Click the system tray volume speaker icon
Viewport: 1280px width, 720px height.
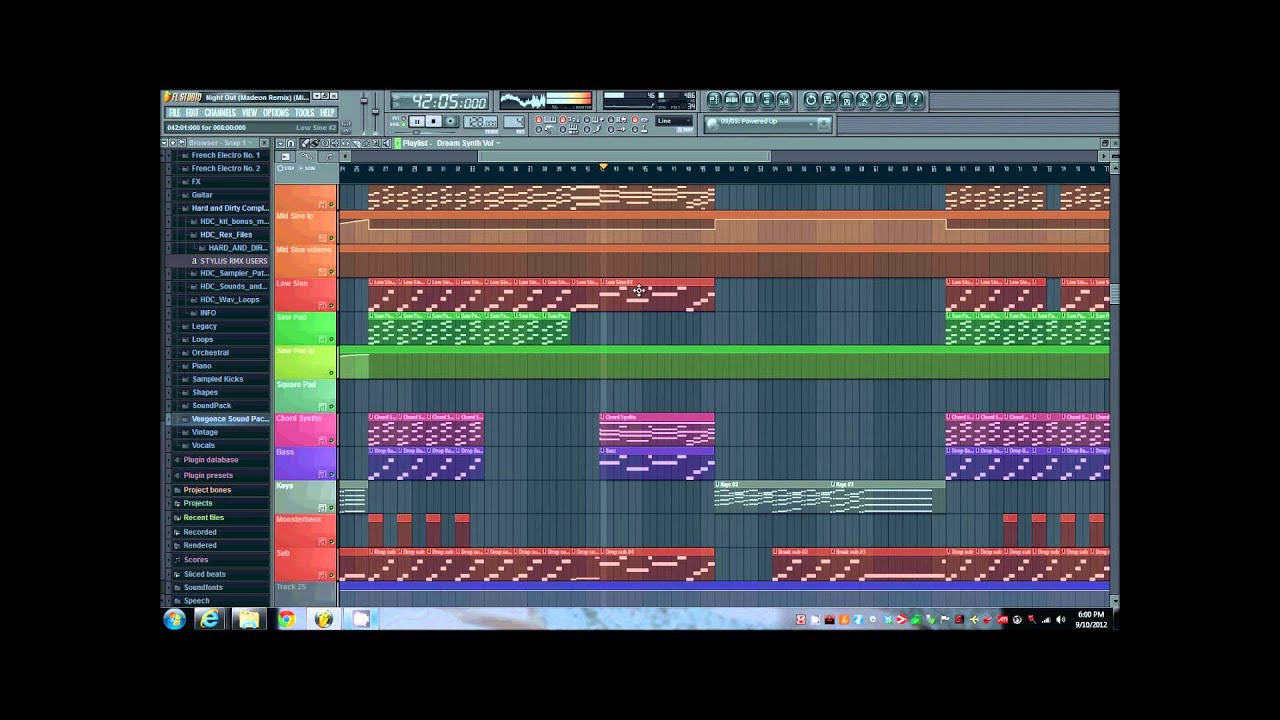(x=1060, y=620)
